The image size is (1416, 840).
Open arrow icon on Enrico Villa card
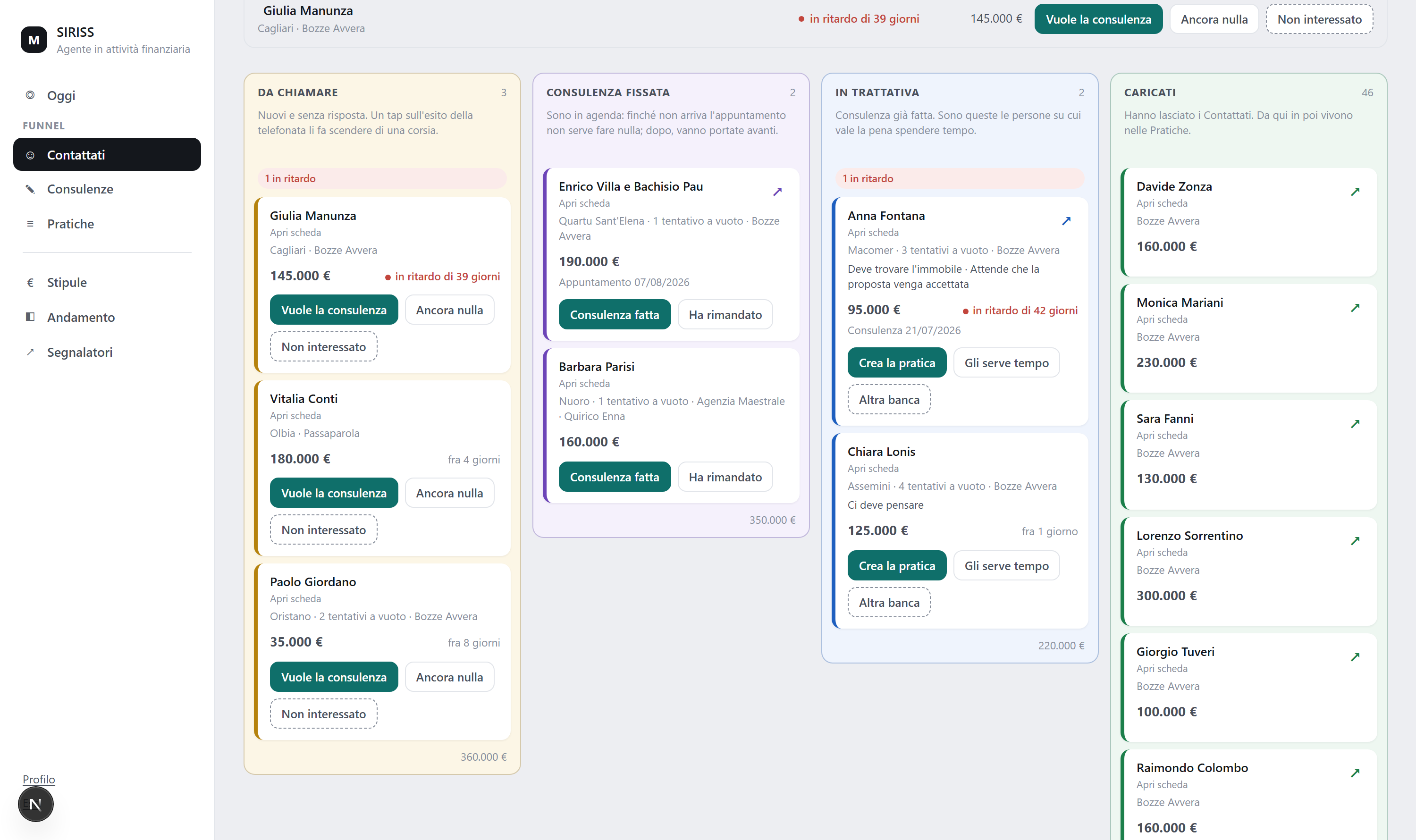[x=777, y=192]
